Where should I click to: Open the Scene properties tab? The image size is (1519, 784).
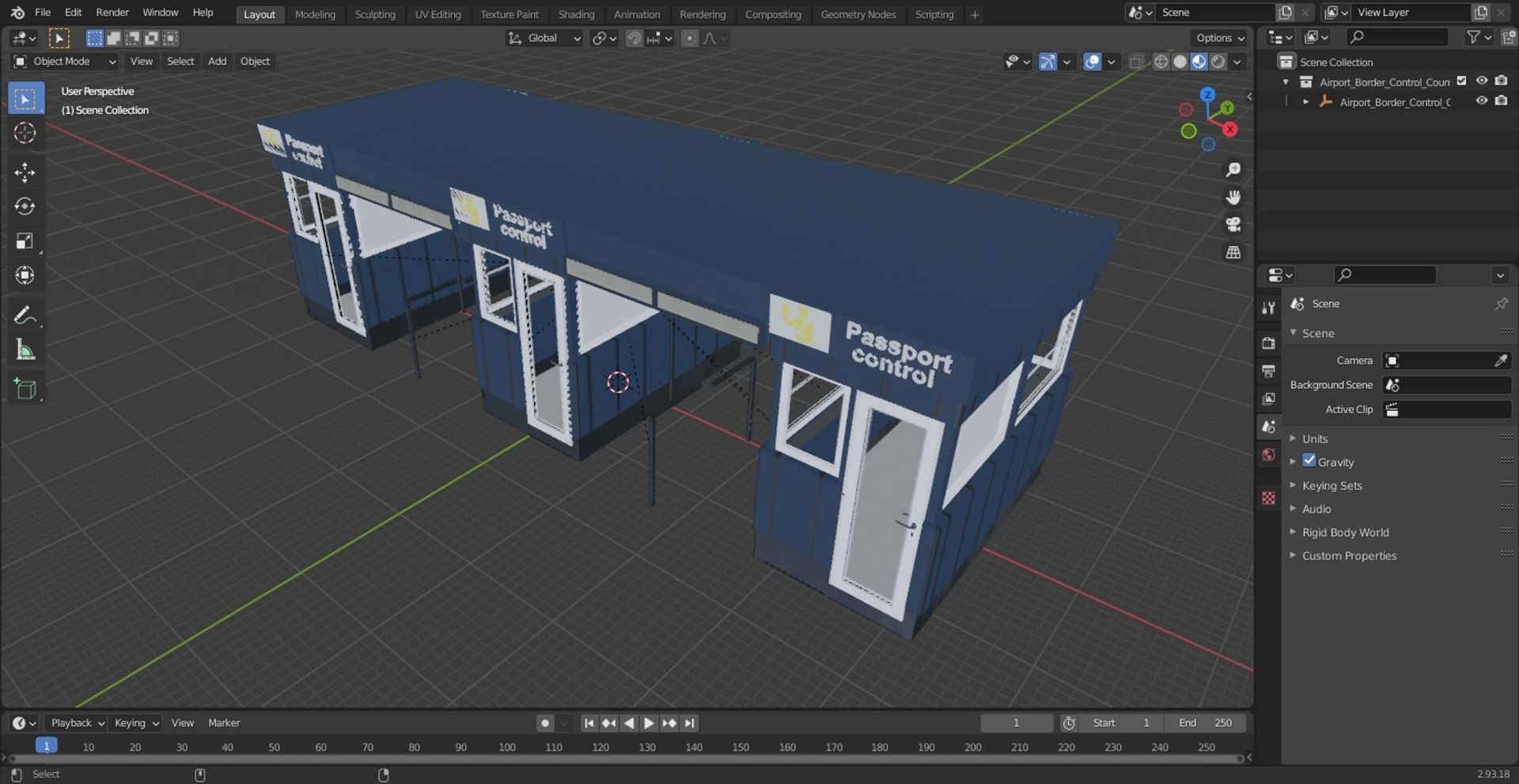pyautogui.click(x=1269, y=426)
